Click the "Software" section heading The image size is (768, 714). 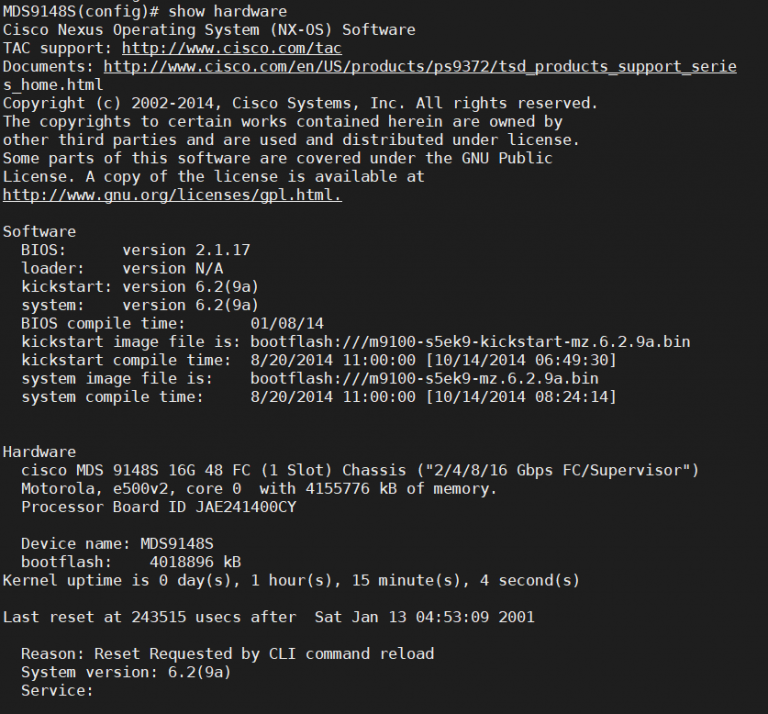click(x=39, y=231)
